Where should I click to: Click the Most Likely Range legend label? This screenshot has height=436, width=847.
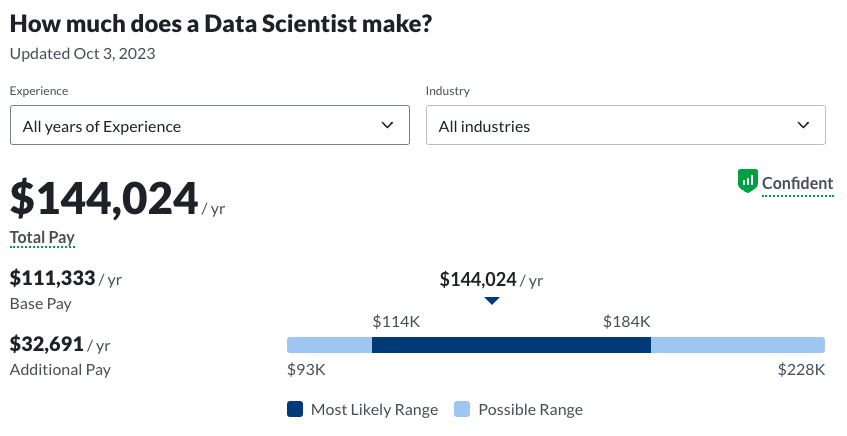click(x=374, y=409)
